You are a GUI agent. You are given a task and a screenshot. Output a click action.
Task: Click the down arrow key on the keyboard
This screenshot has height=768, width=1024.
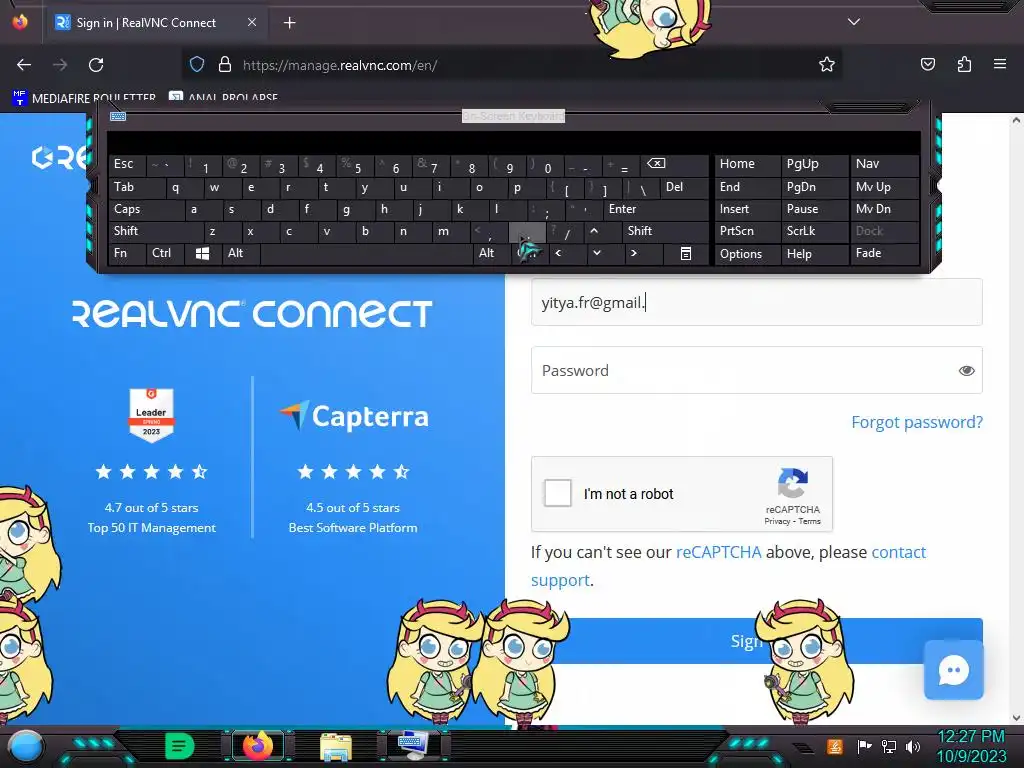pyautogui.click(x=596, y=253)
